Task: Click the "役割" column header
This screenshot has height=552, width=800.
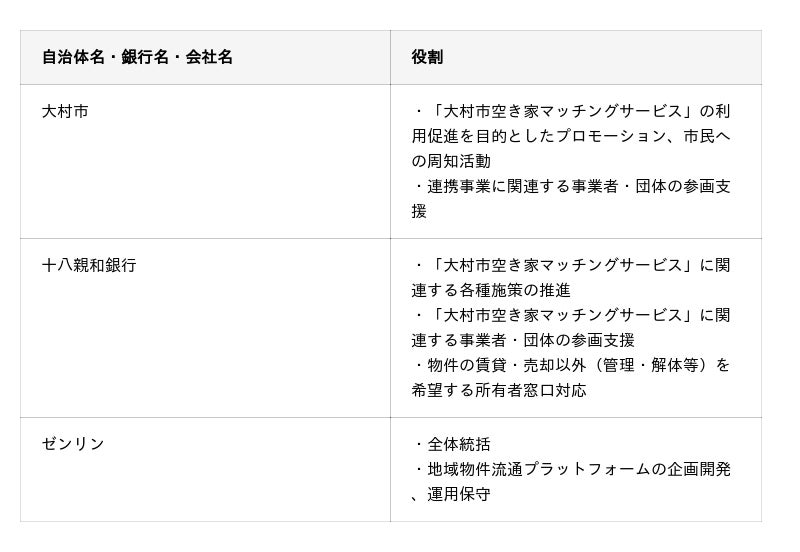Action: click(x=427, y=57)
